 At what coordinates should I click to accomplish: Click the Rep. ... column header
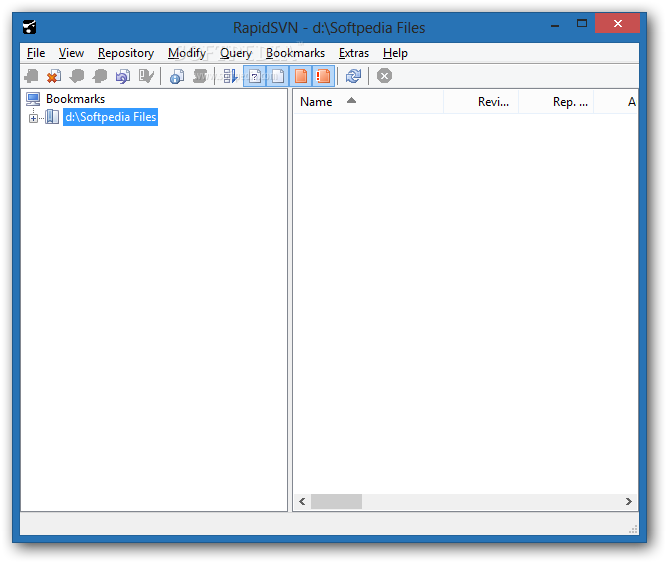[x=556, y=102]
